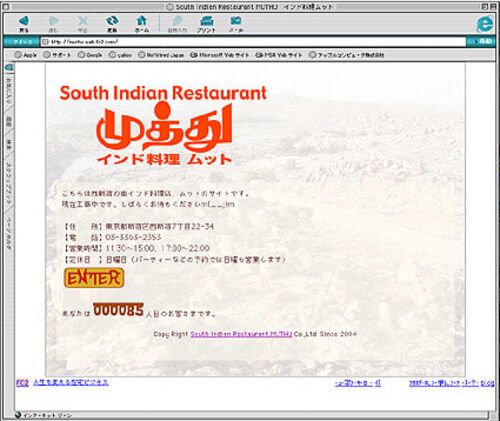
Task: Open the History (履歴) side tab
Action: (9, 122)
